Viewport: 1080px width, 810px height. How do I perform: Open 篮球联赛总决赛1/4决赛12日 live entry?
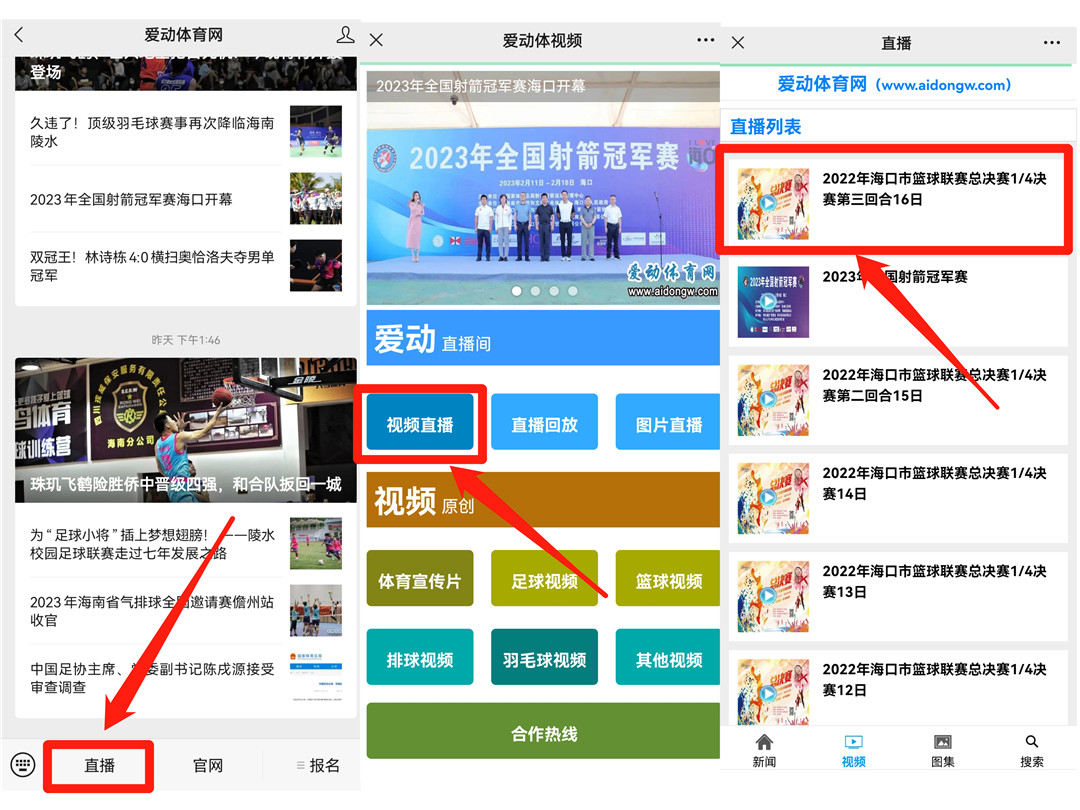click(897, 687)
